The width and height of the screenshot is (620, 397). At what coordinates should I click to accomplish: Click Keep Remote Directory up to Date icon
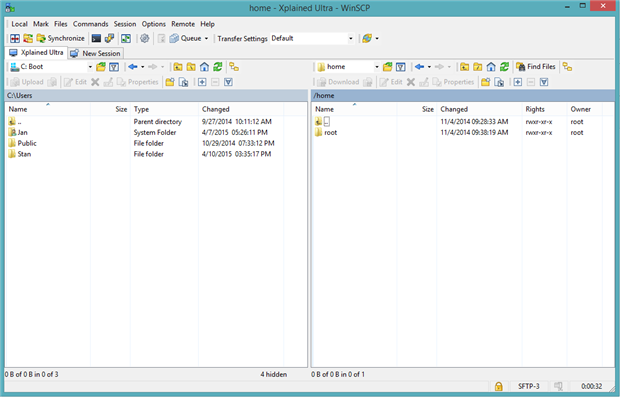pyautogui.click(x=126, y=38)
